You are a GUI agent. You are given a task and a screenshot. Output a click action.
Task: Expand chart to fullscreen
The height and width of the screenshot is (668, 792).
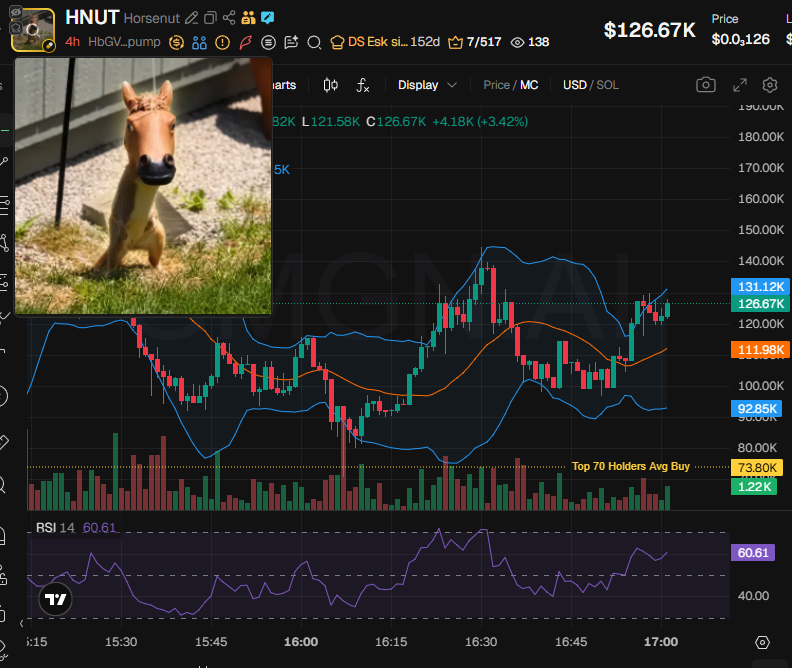(739, 85)
